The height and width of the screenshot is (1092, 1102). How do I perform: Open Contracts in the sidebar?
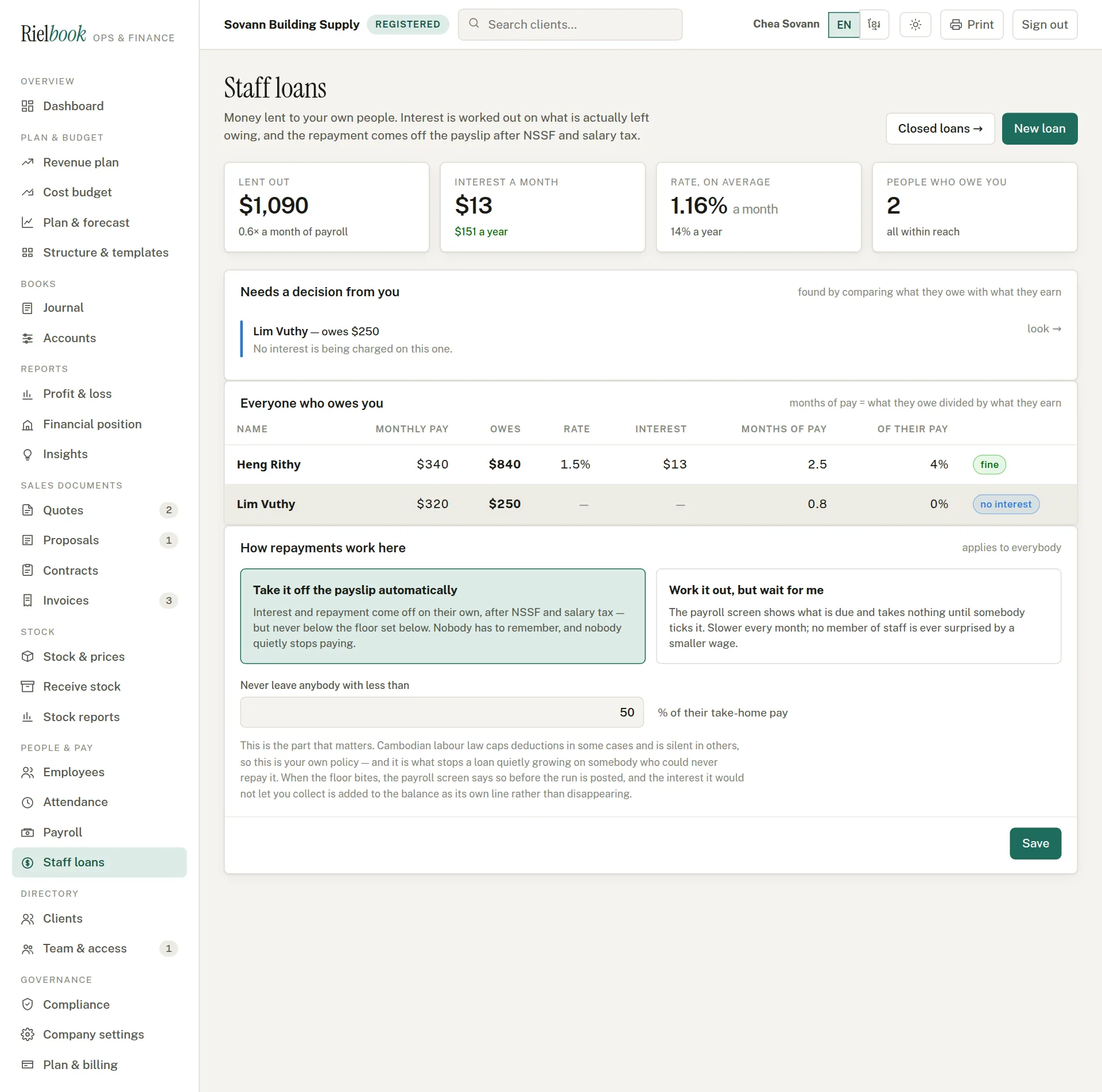tap(99, 571)
